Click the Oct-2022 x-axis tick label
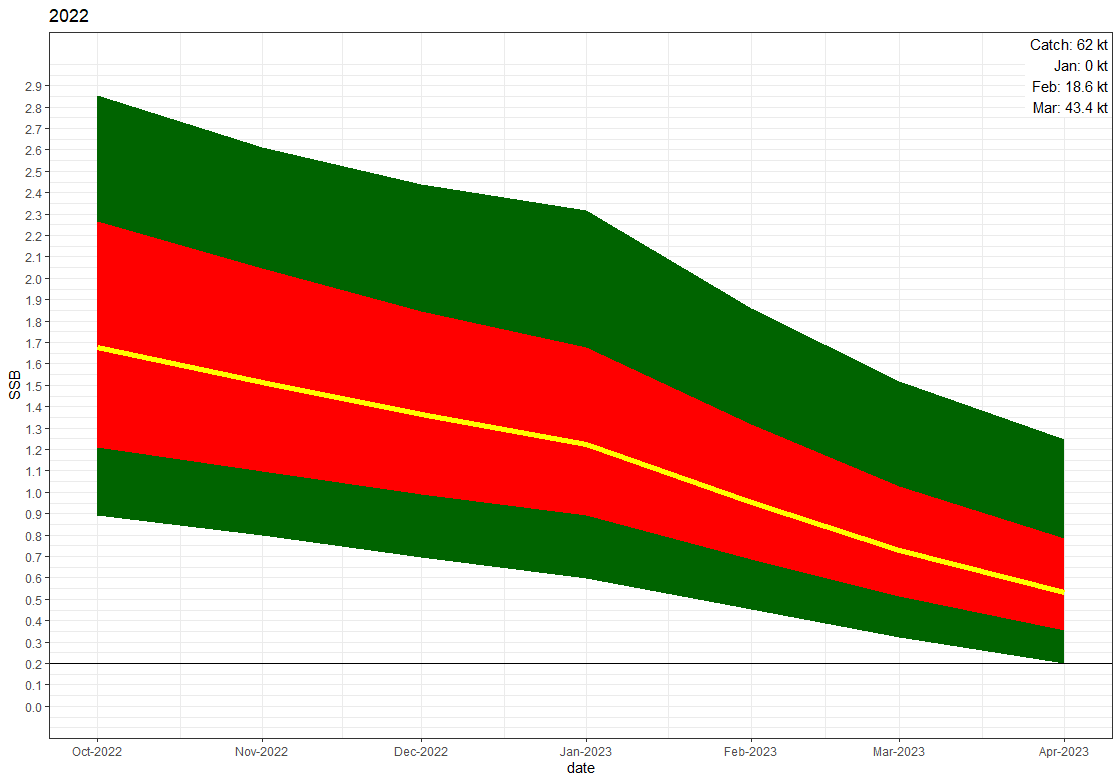 pyautogui.click(x=97, y=752)
